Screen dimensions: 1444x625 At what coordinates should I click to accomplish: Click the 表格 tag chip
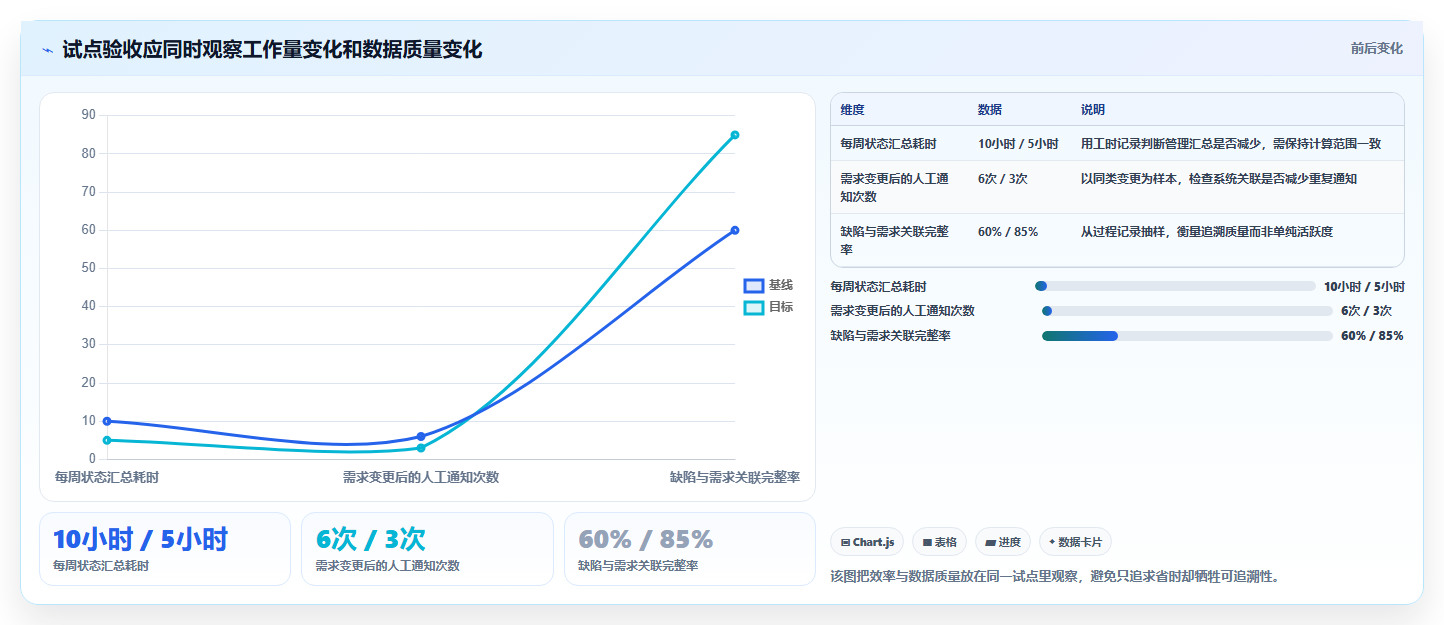[x=939, y=542]
